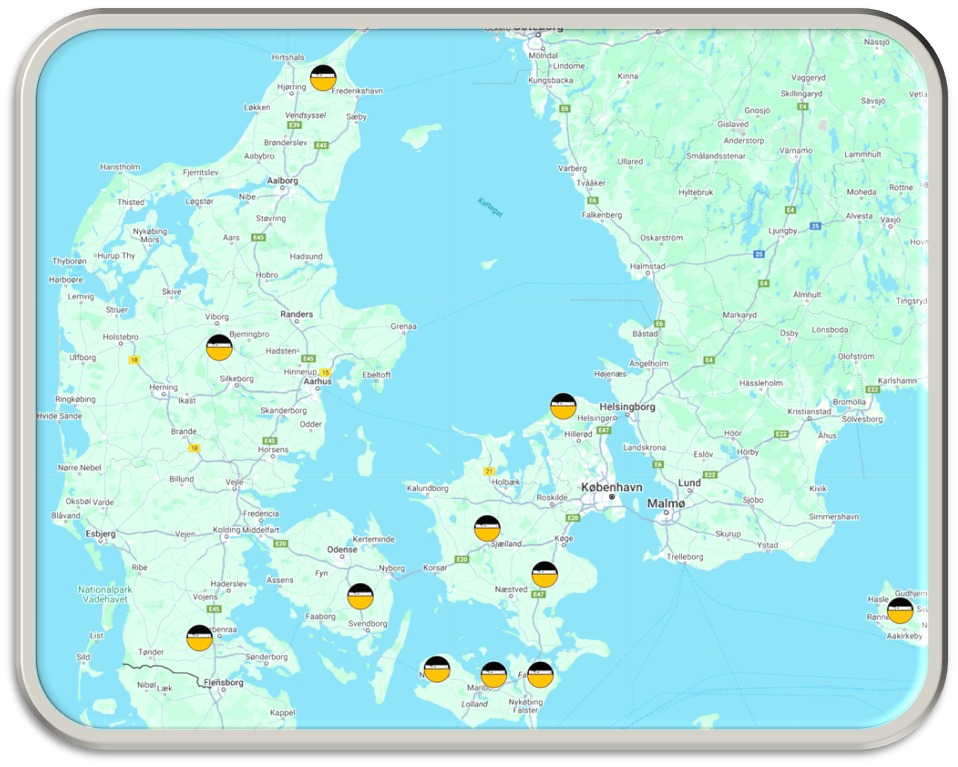Select the Lund city label

(x=689, y=483)
